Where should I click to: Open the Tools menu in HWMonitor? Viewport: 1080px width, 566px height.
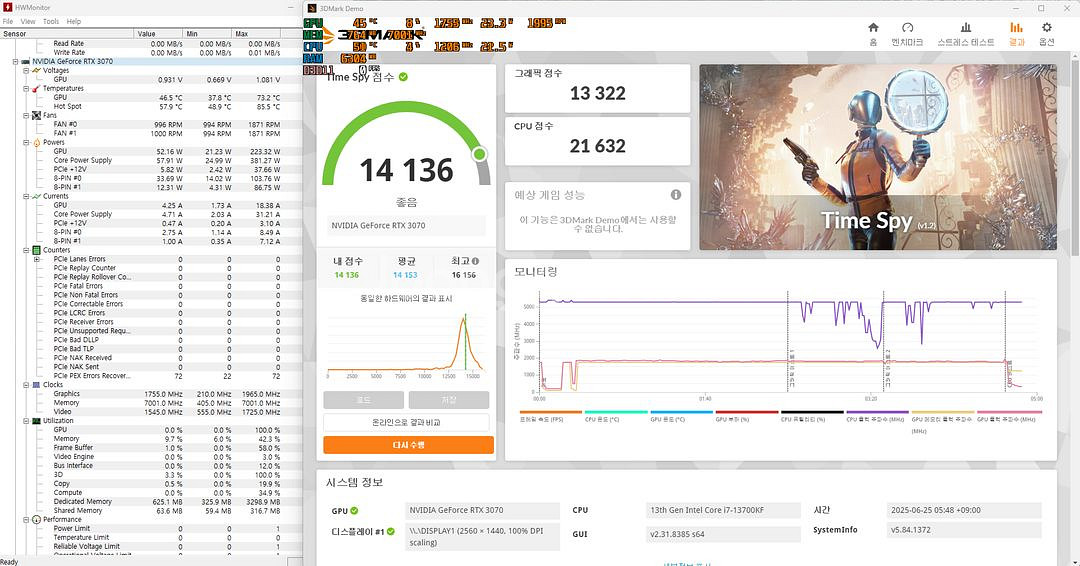pos(51,21)
